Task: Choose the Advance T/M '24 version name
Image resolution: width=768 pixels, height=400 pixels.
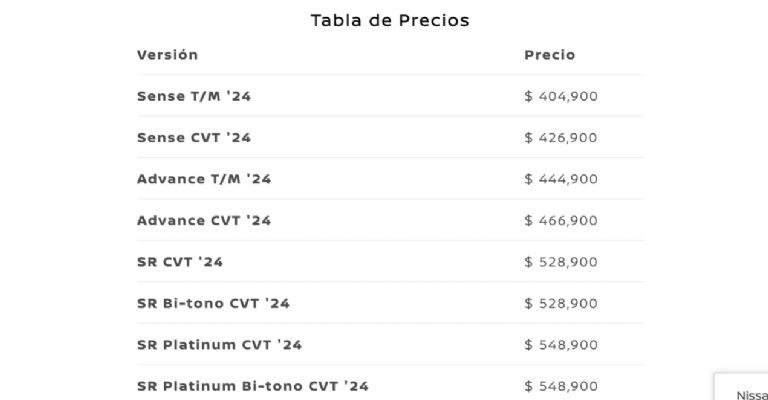Action: point(204,179)
